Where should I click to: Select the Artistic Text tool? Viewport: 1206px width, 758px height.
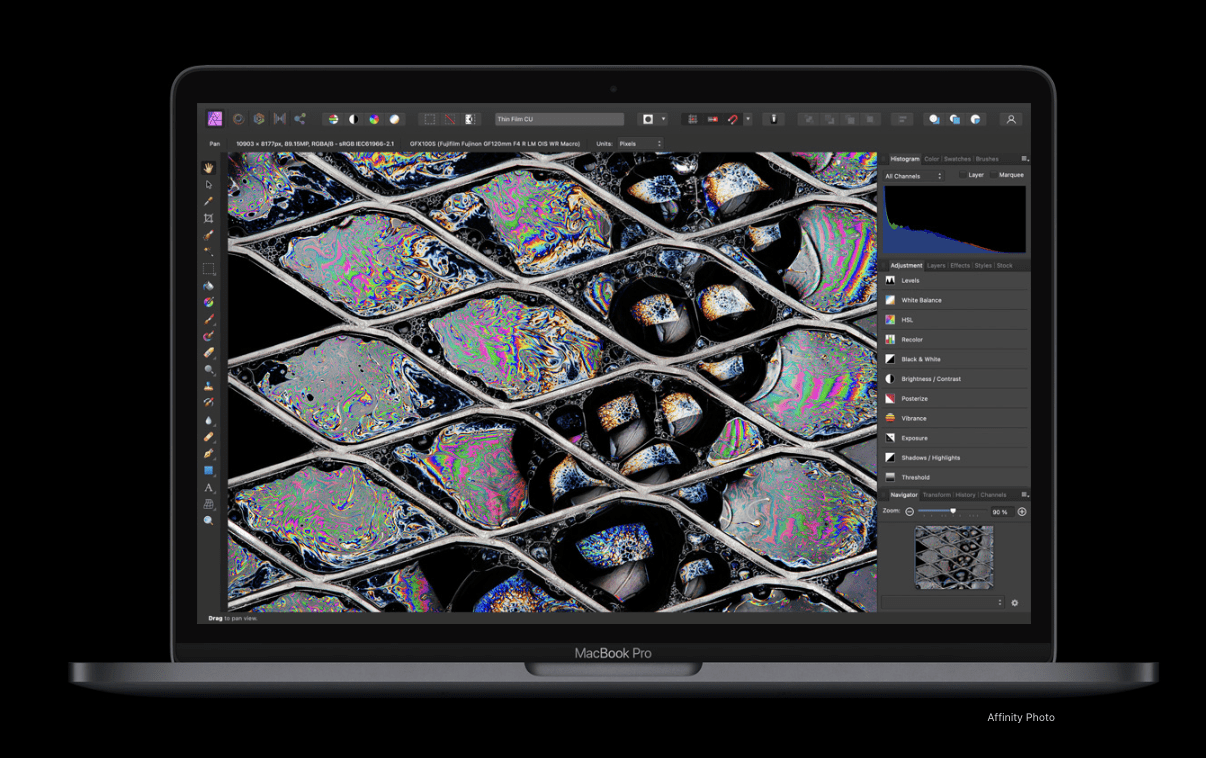pyautogui.click(x=208, y=487)
